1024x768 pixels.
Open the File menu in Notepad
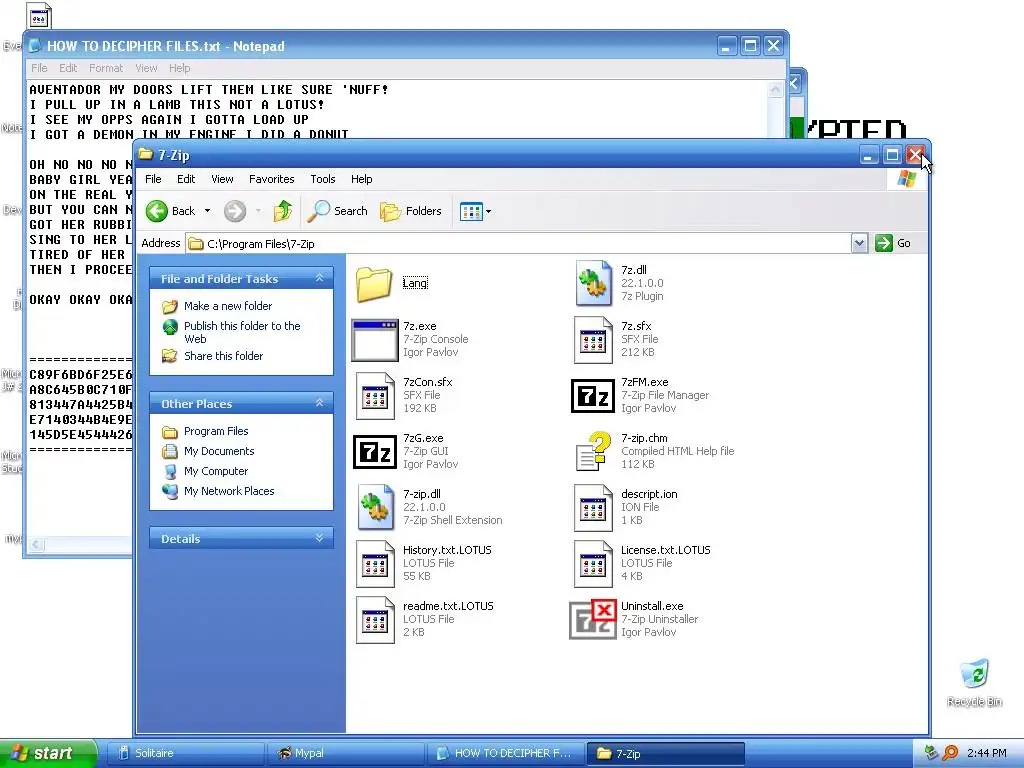click(39, 68)
